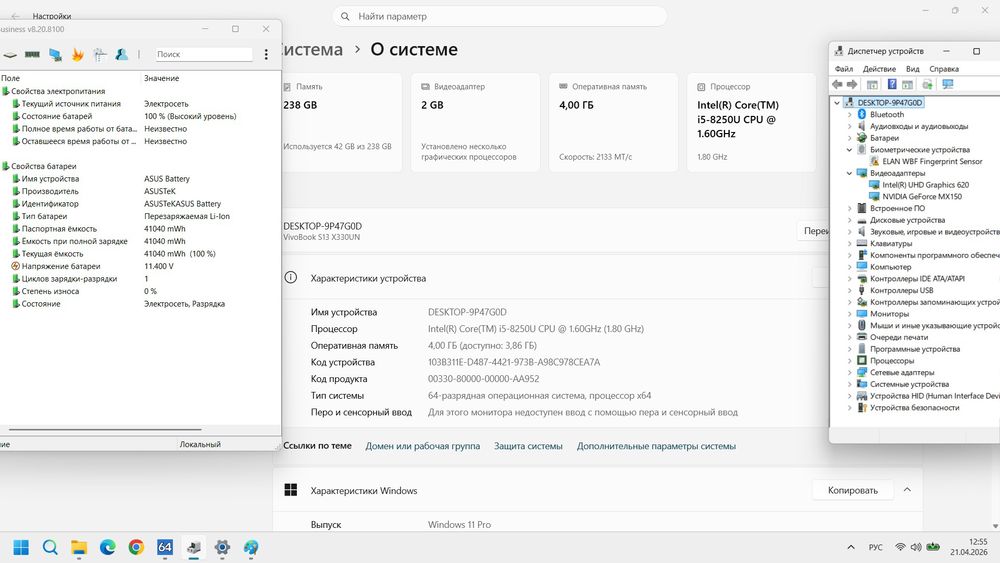Image resolution: width=1000 pixels, height=563 pixels.
Task: Click Wi-Fi icon in system tray
Action: point(900,547)
